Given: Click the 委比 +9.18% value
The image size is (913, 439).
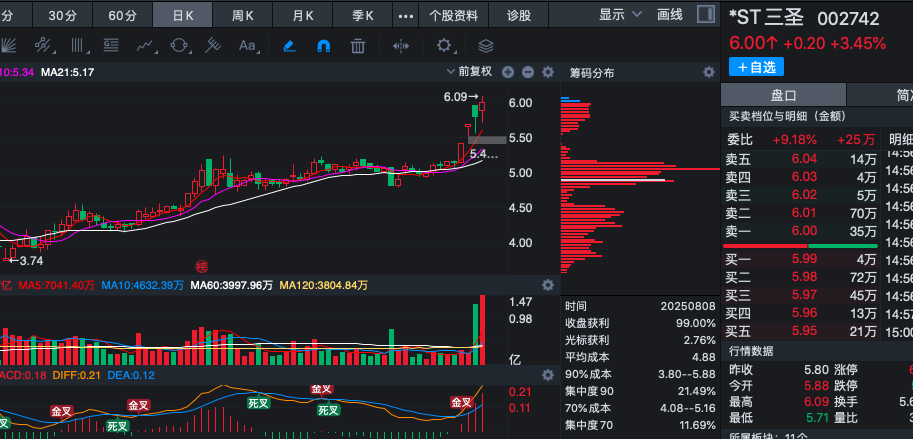Looking at the screenshot, I should [x=795, y=140].
